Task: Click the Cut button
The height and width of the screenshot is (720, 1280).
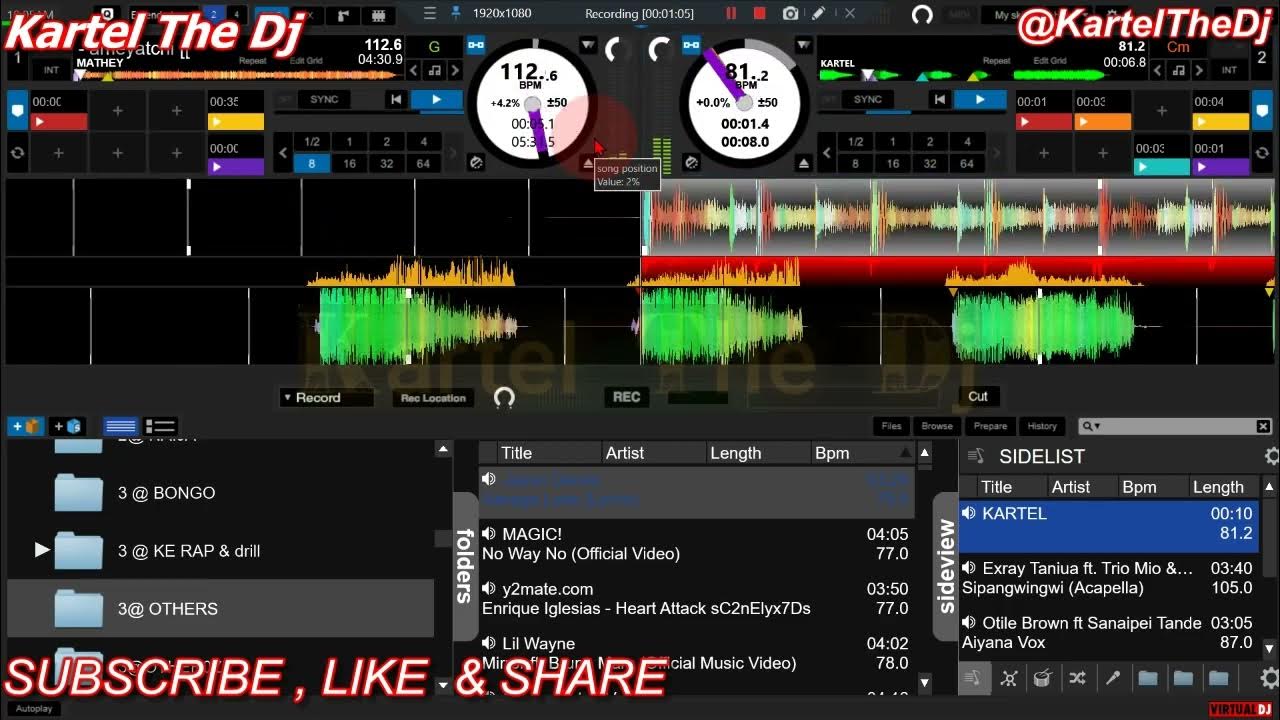Action: pos(978,396)
